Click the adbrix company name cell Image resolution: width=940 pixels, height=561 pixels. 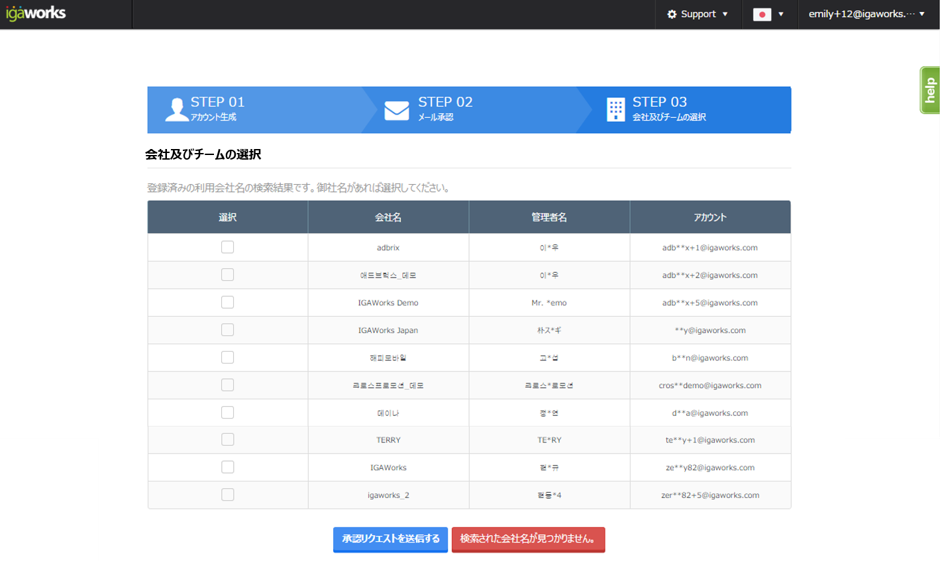pos(388,248)
